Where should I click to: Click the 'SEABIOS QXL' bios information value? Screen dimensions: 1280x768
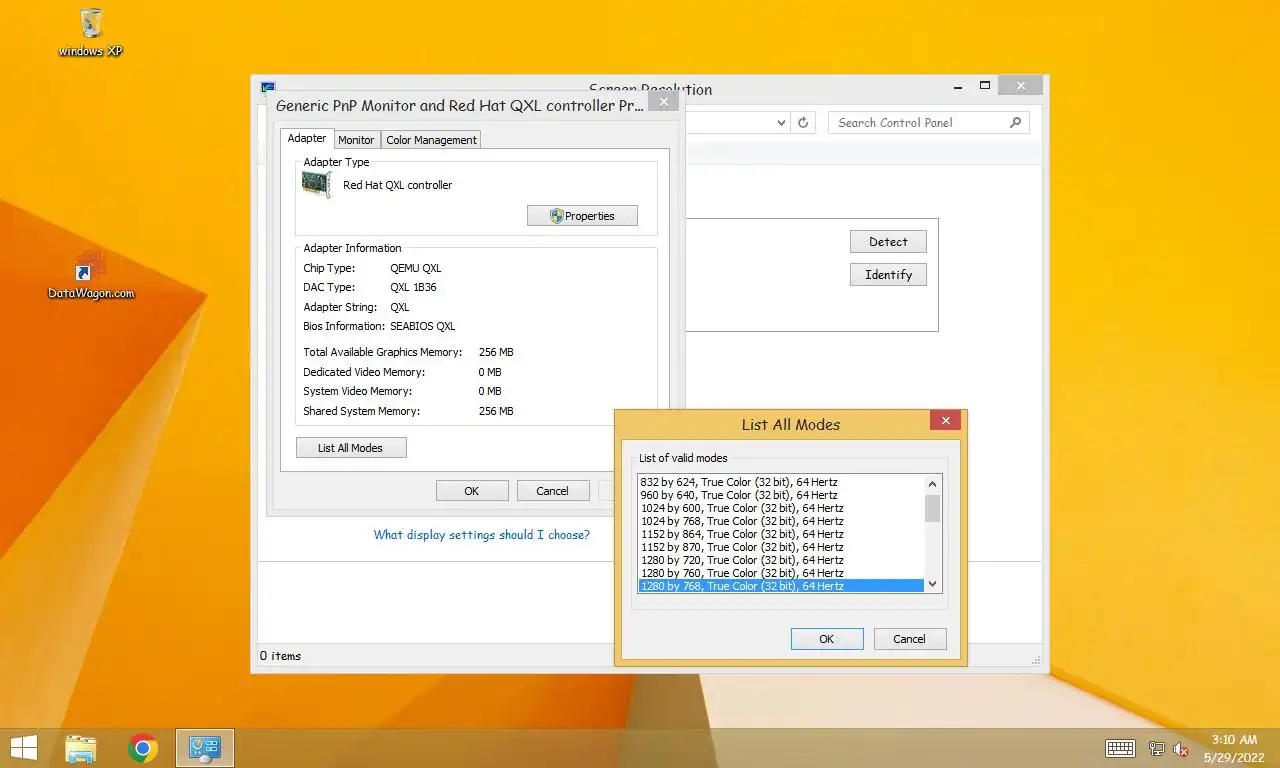pos(423,326)
